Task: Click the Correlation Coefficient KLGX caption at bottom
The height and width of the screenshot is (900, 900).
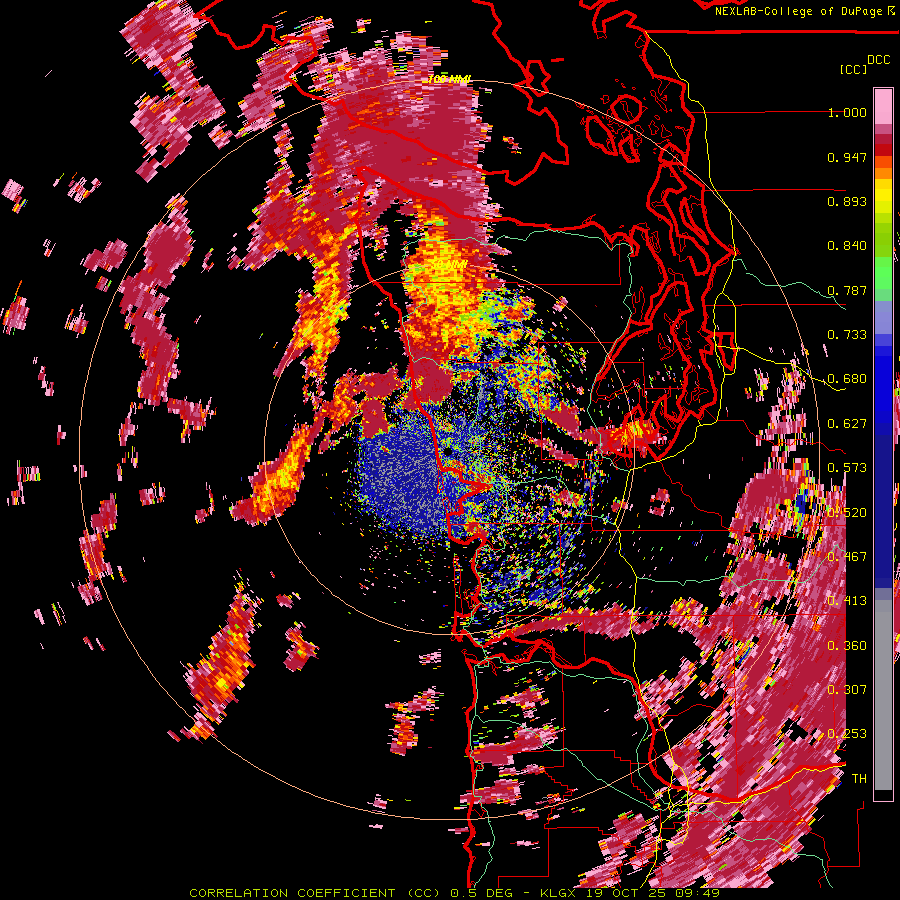Action: 454,893
